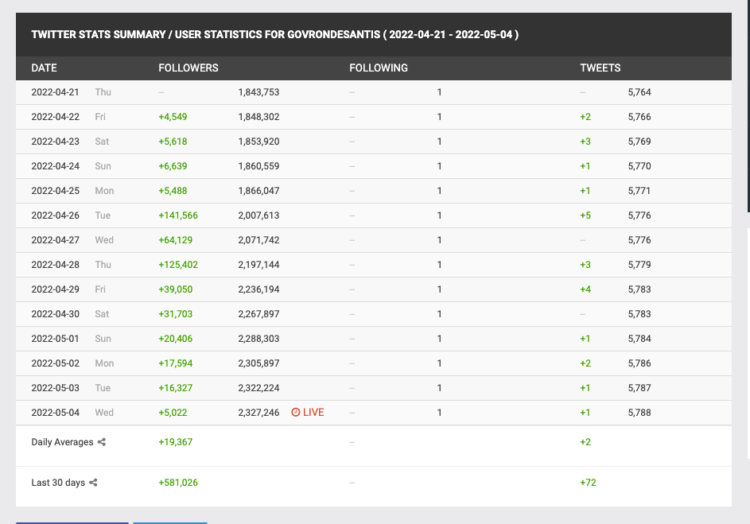750x524 pixels.
Task: Click tweet count 5,788
Action: tap(640, 413)
